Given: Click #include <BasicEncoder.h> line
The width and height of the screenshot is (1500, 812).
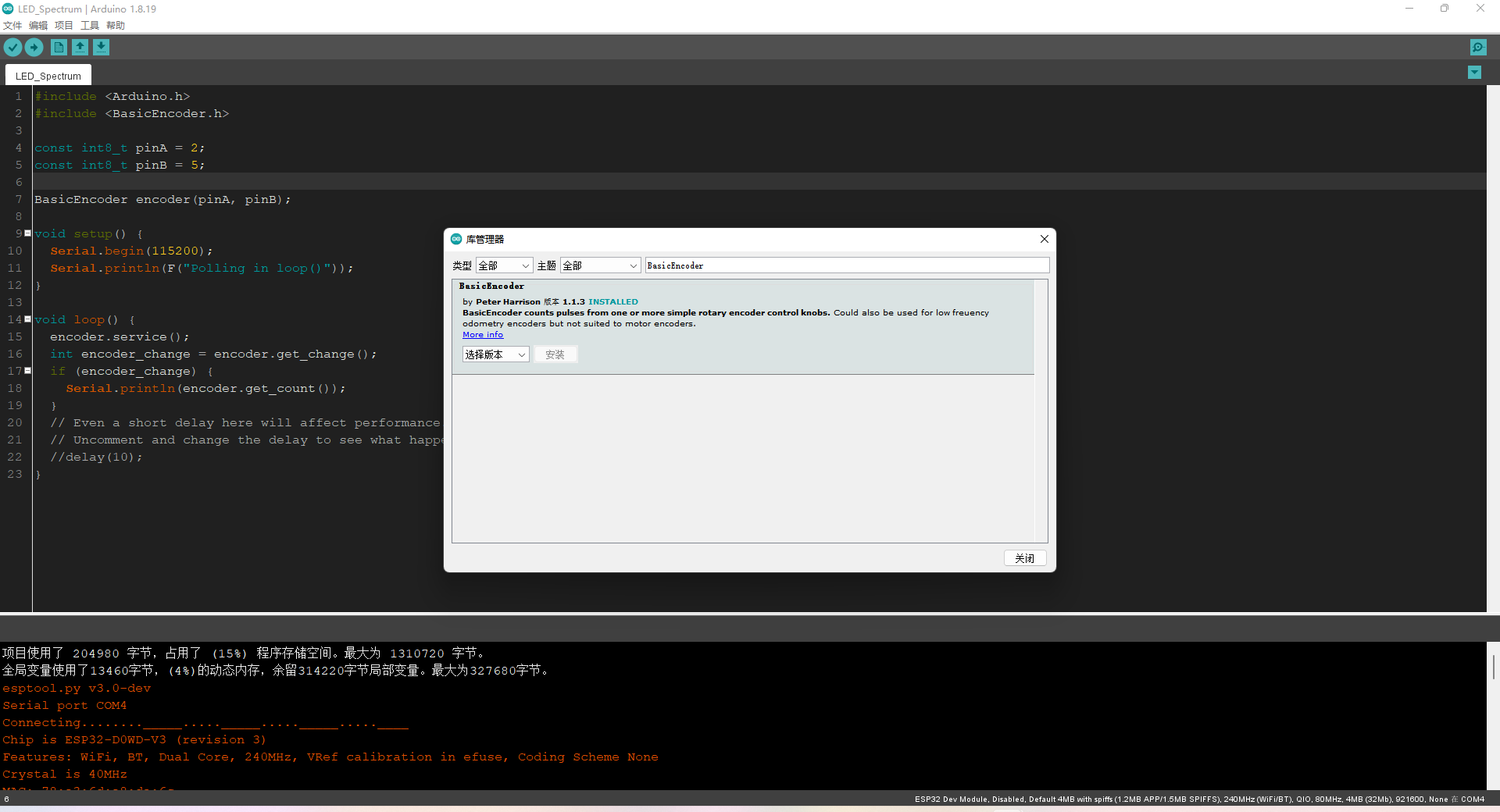Looking at the screenshot, I should pyautogui.click(x=131, y=113).
